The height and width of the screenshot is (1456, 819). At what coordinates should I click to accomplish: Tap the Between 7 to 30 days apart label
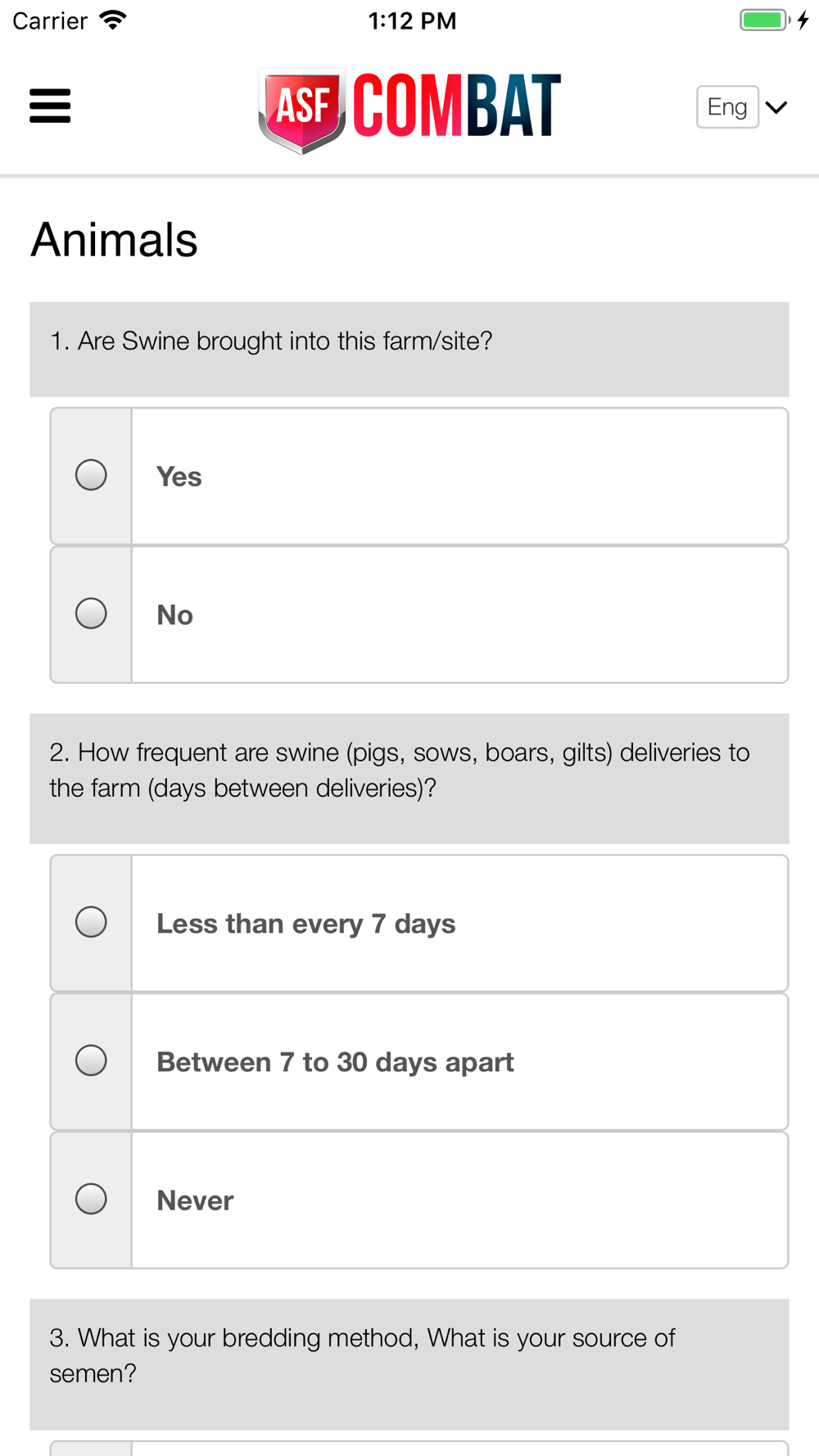[x=335, y=1062]
